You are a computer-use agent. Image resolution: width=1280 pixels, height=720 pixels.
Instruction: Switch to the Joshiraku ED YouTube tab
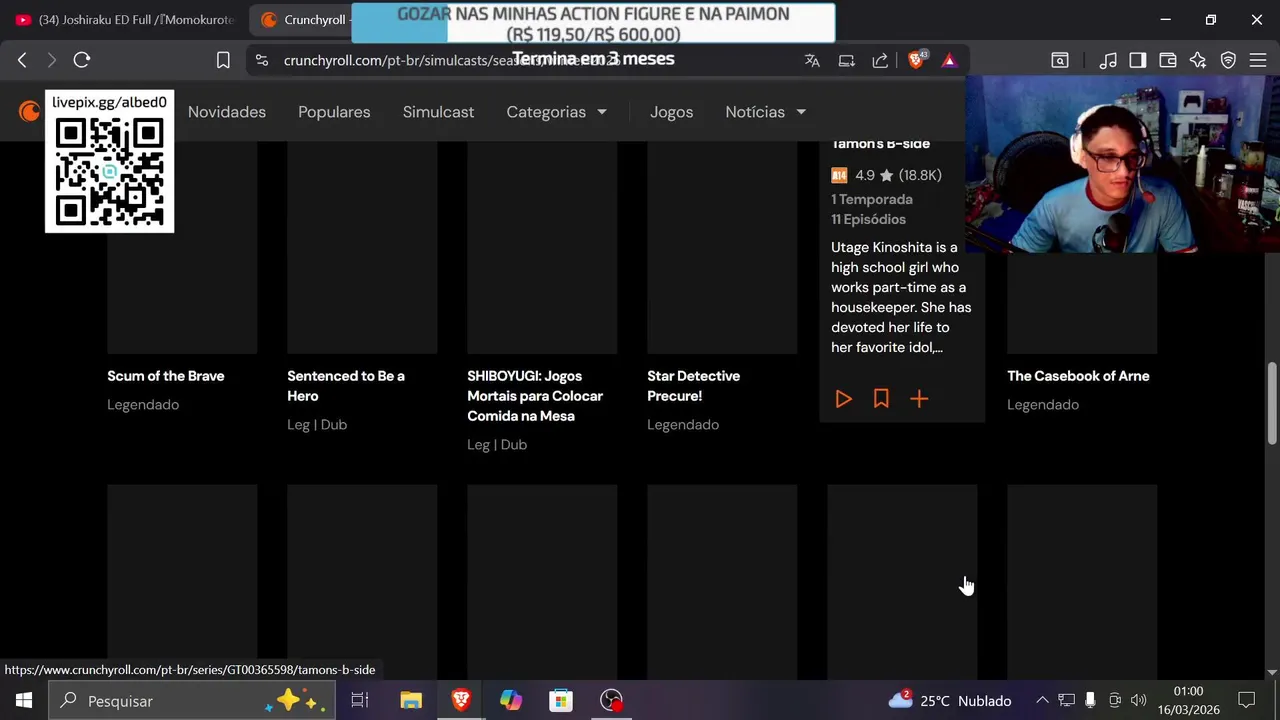pyautogui.click(x=125, y=20)
